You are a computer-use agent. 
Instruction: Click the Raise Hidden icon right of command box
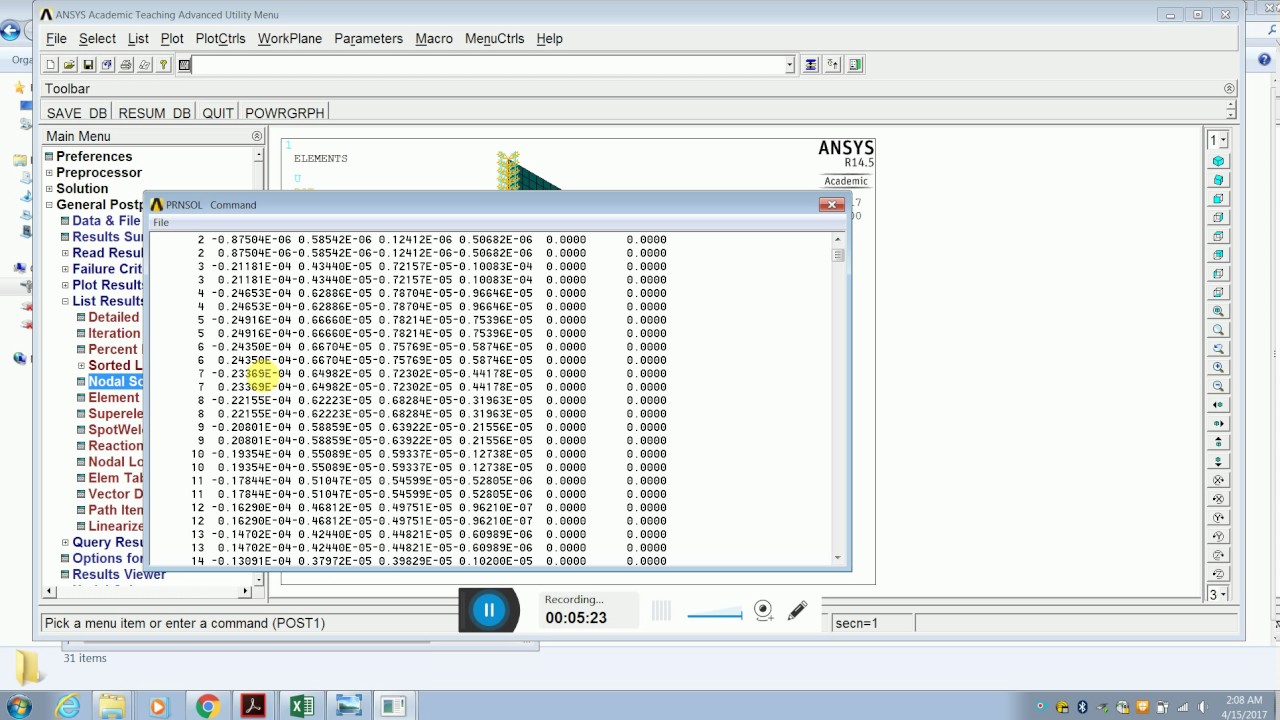810,65
